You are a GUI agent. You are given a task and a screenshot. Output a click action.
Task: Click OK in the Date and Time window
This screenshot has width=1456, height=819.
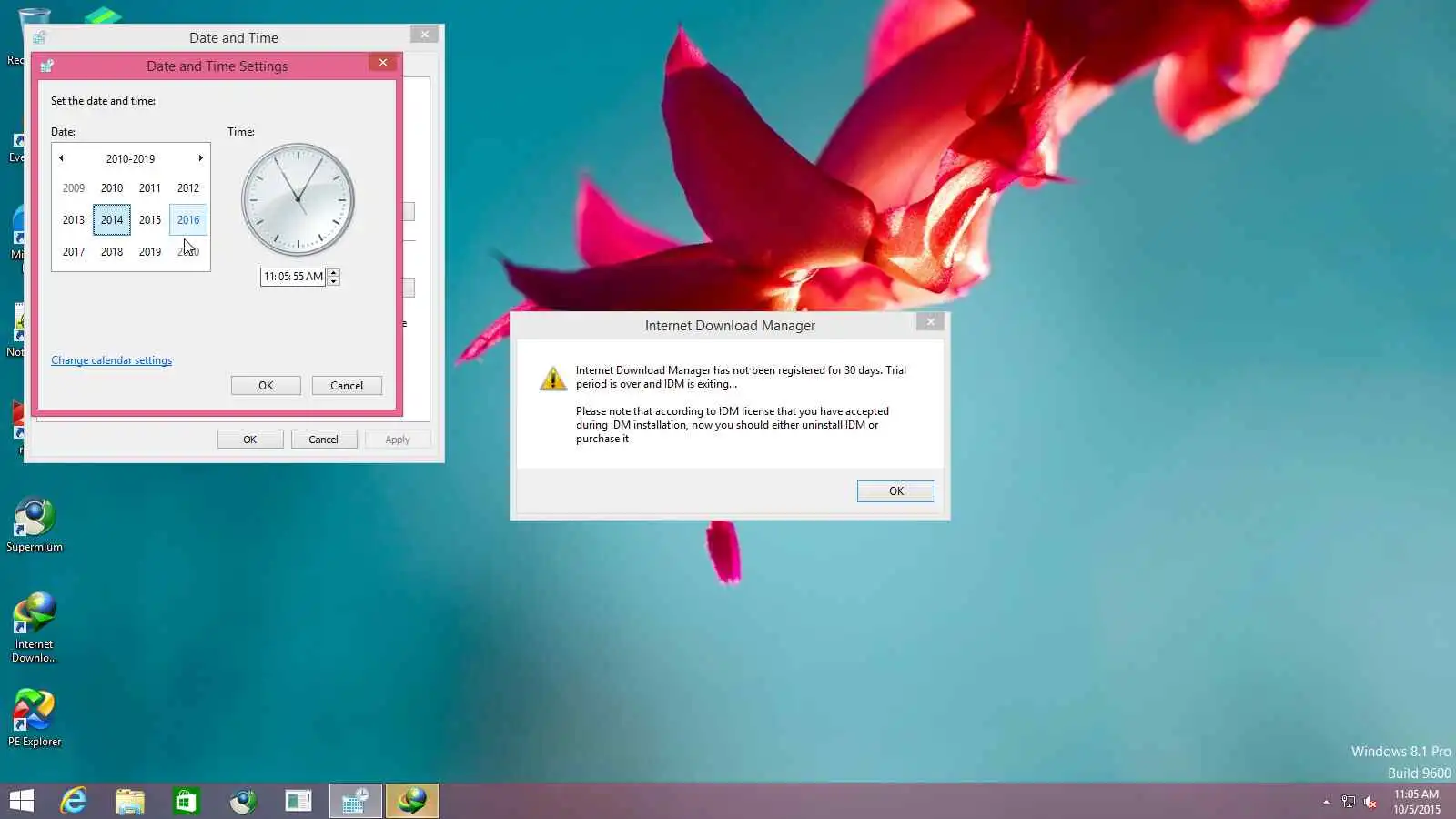(x=250, y=440)
